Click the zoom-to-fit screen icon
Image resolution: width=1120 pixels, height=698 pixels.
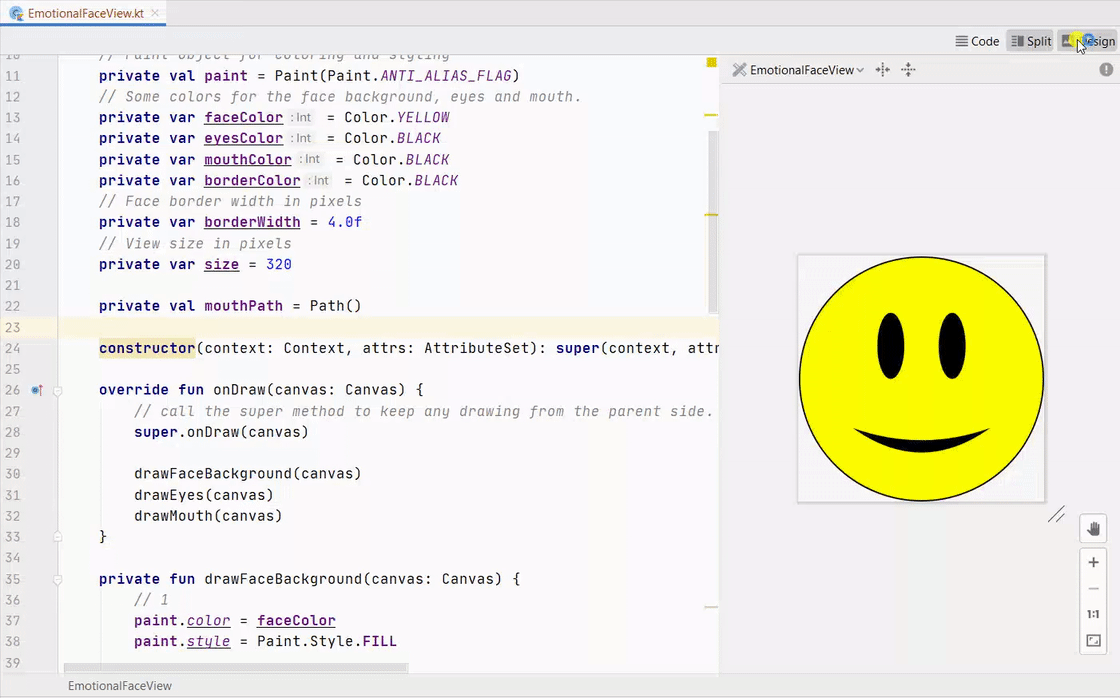tap(1093, 641)
